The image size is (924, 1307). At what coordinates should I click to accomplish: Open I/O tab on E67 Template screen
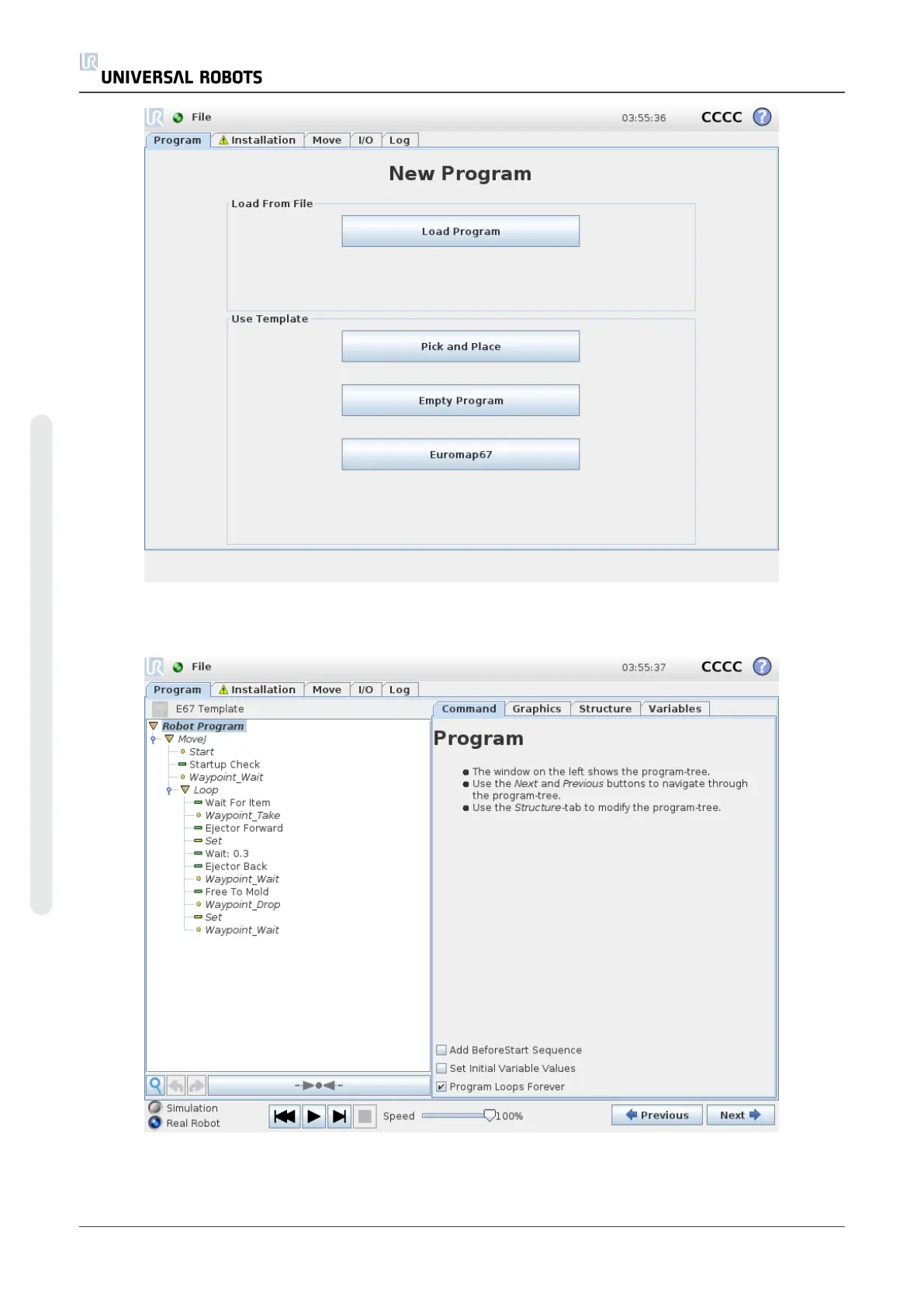pos(365,690)
